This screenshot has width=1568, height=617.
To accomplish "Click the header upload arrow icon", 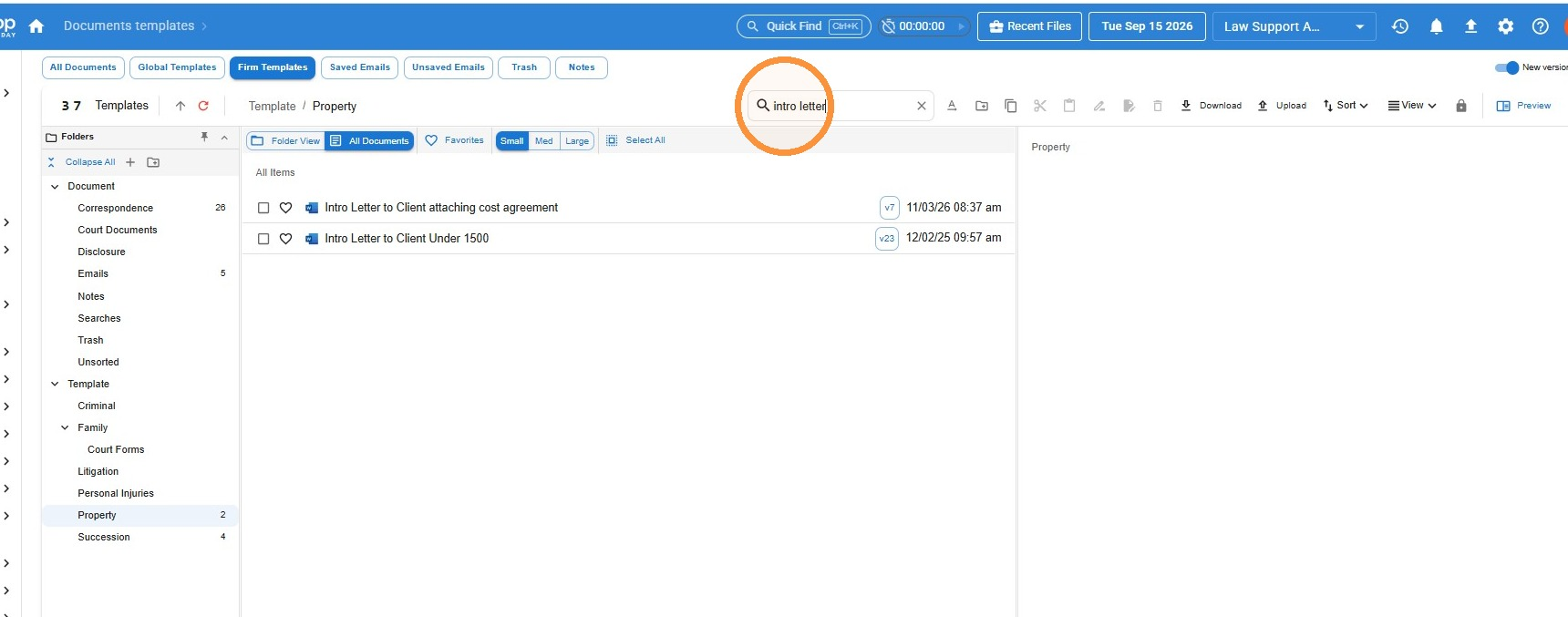I will tap(1470, 26).
